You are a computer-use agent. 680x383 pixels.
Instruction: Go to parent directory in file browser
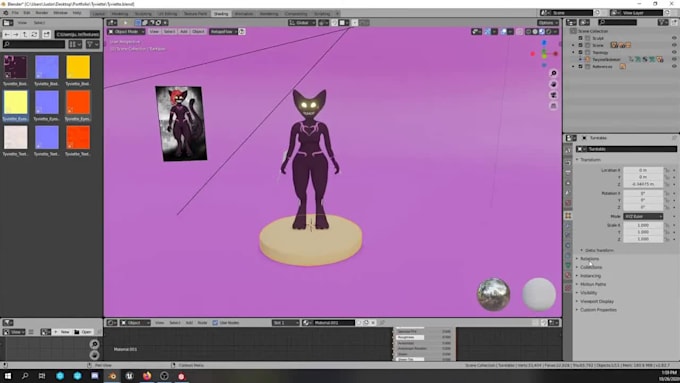(x=25, y=34)
